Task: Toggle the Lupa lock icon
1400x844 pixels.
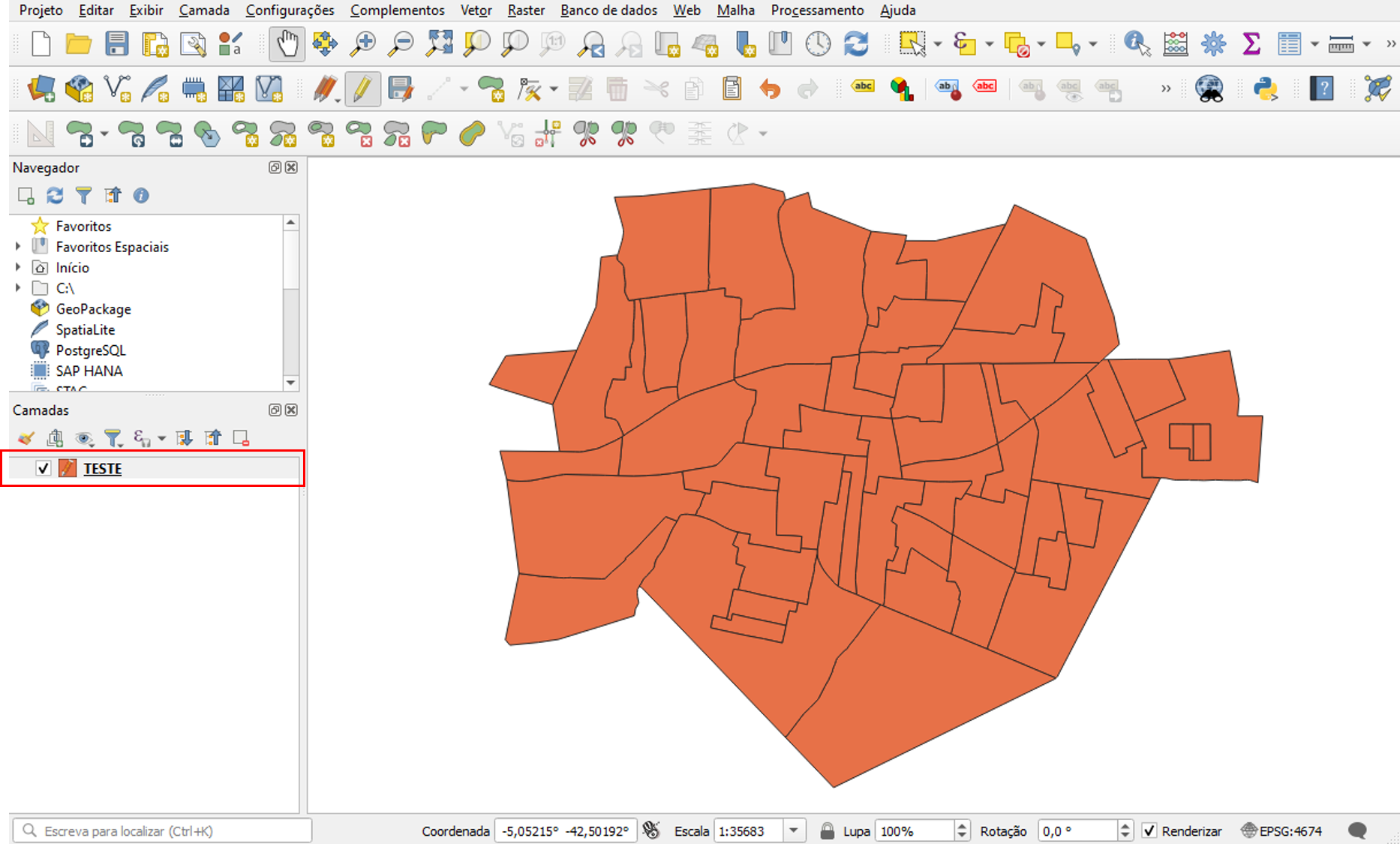Action: tap(827, 830)
